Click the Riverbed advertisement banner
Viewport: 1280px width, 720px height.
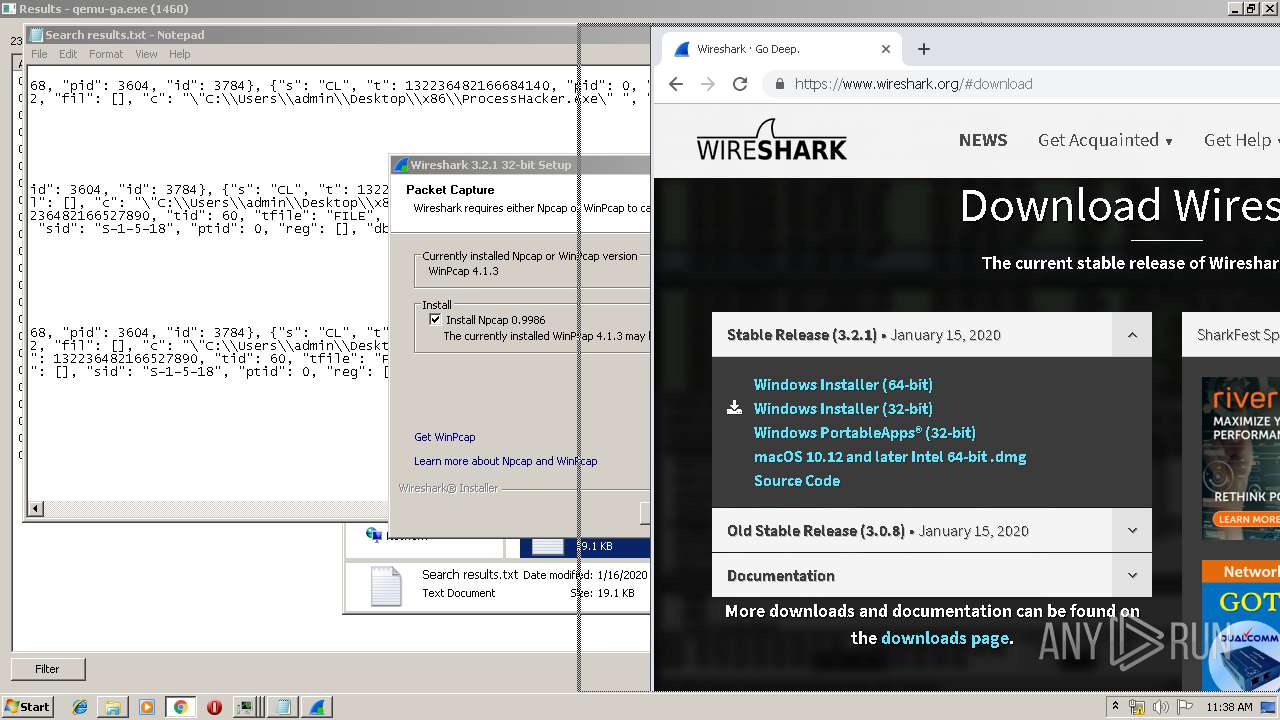[1240, 458]
